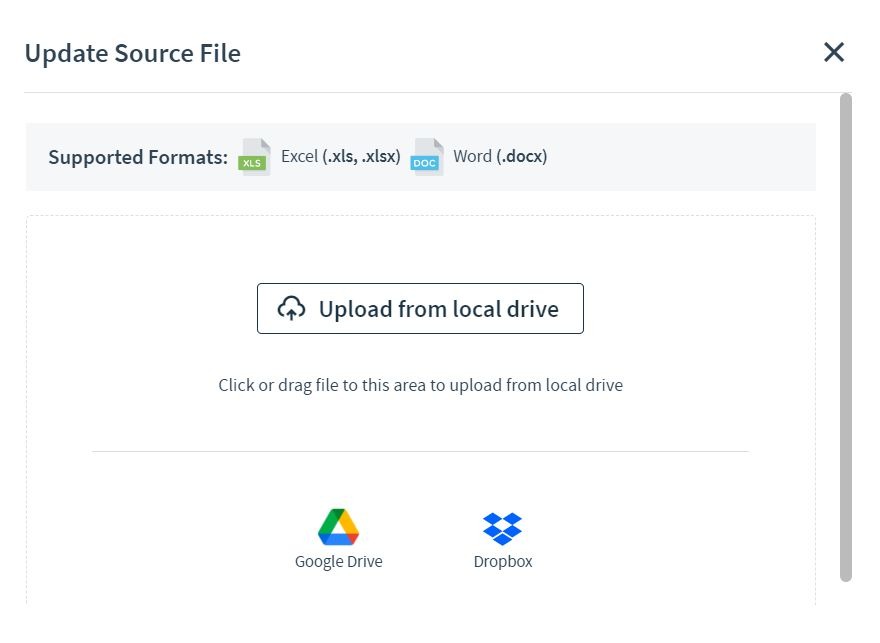Choose Dropbox as the upload source
Image resolution: width=880 pixels, height=643 pixels.
(503, 535)
